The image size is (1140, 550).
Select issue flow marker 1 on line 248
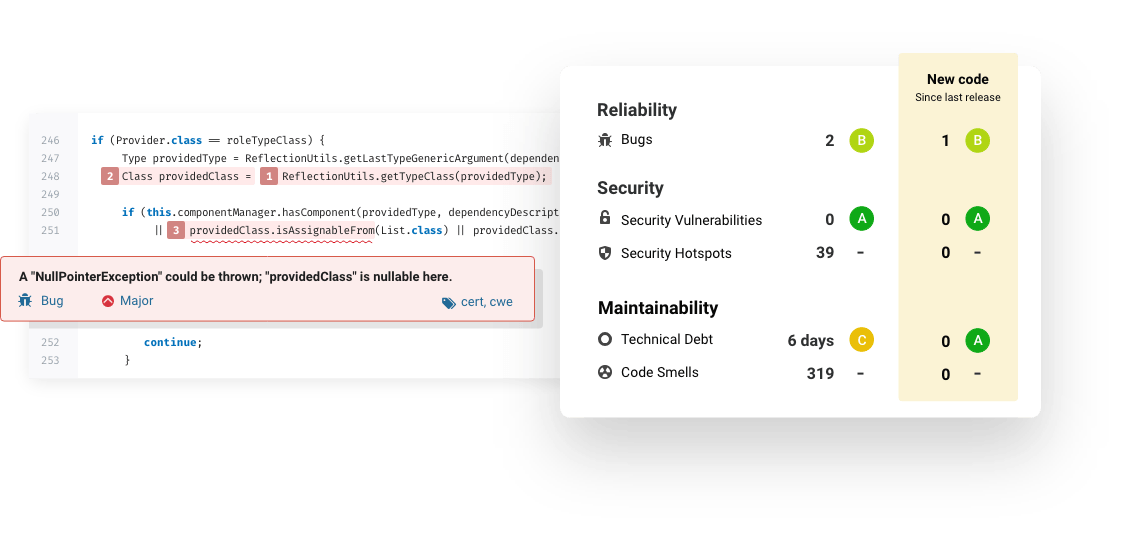click(x=269, y=176)
